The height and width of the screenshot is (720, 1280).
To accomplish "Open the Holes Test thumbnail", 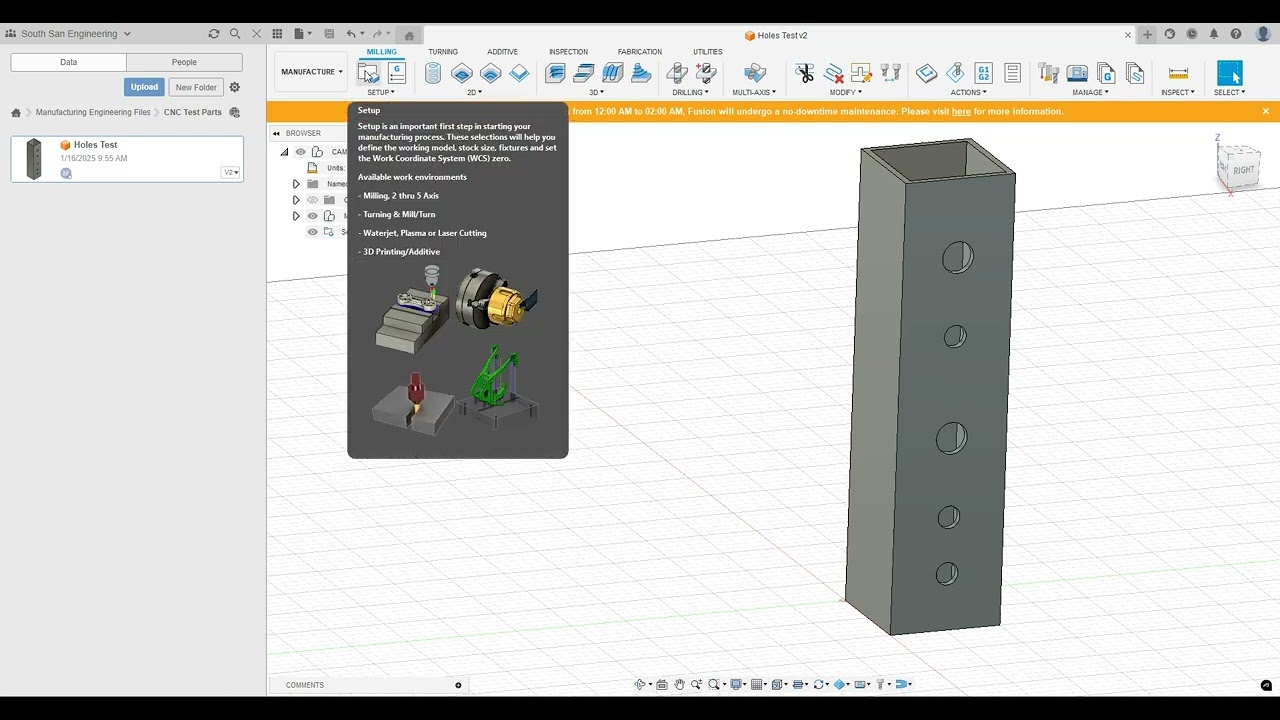I will pyautogui.click(x=34, y=159).
